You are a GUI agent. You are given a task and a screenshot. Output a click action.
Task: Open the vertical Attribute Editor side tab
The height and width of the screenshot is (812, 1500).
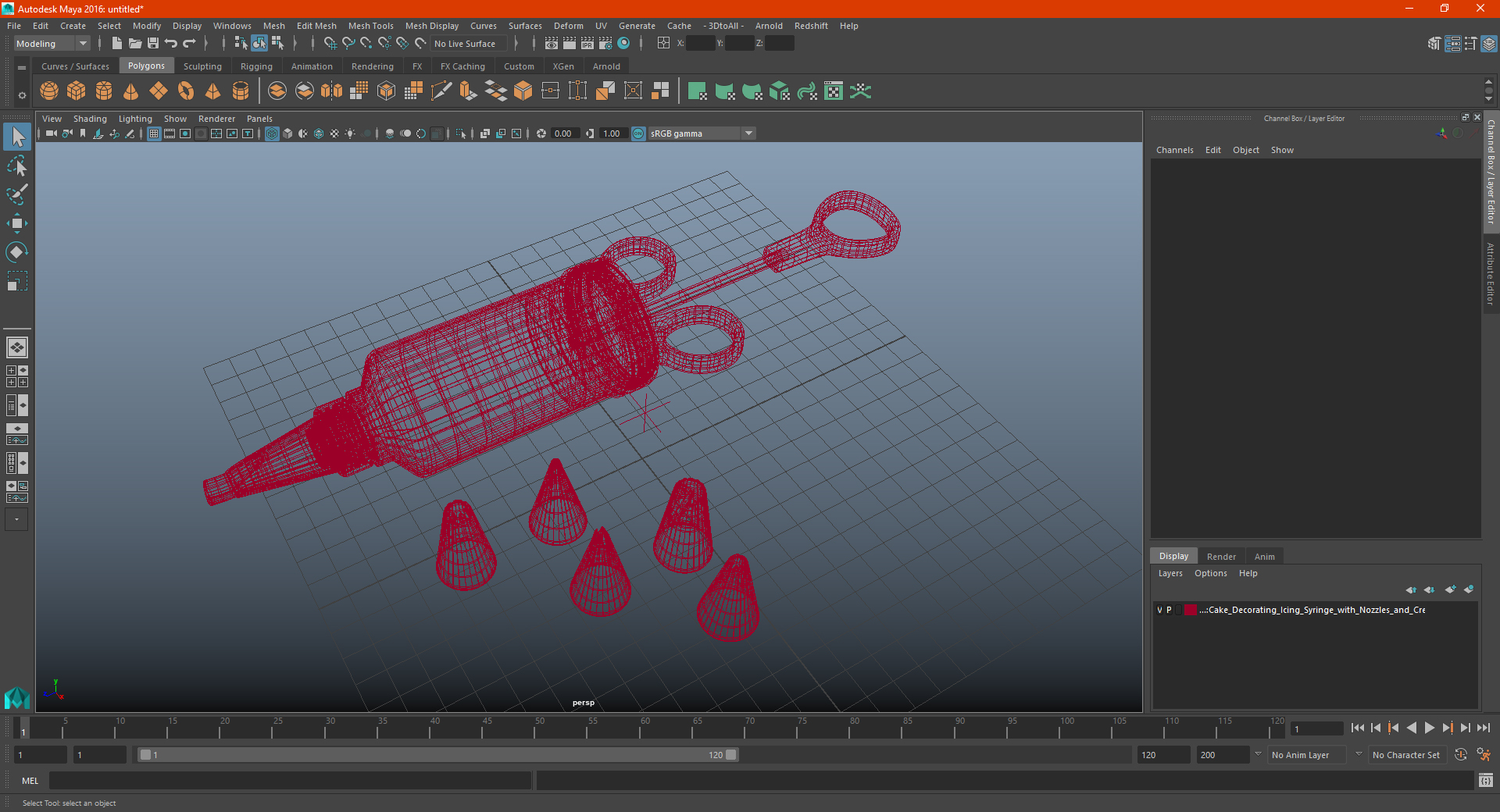point(1491,273)
